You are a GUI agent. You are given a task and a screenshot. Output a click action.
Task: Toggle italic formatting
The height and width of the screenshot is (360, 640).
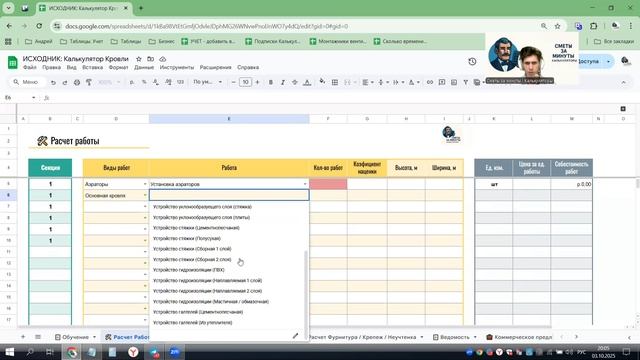[282, 82]
